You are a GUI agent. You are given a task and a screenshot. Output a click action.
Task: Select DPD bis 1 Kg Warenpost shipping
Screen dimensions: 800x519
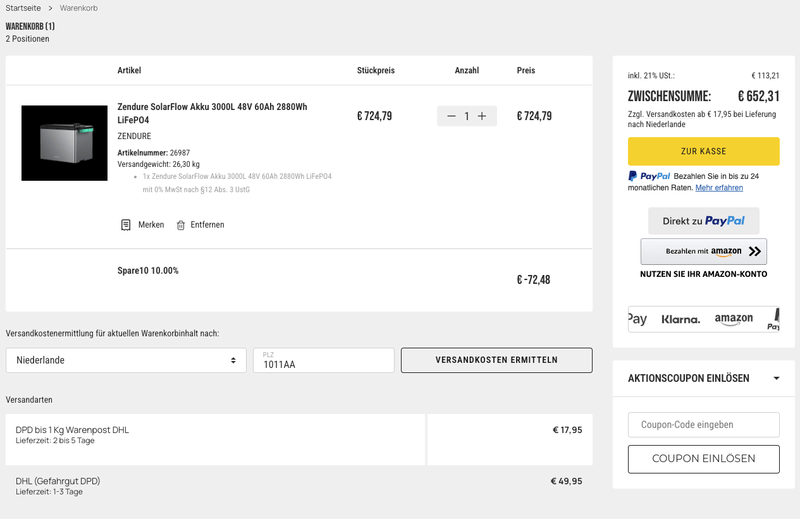299,439
